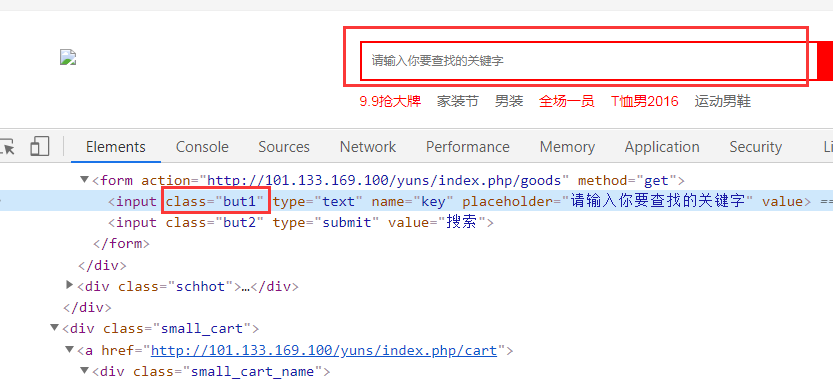Click the name="key" attribute
The image size is (833, 380).
[412, 202]
